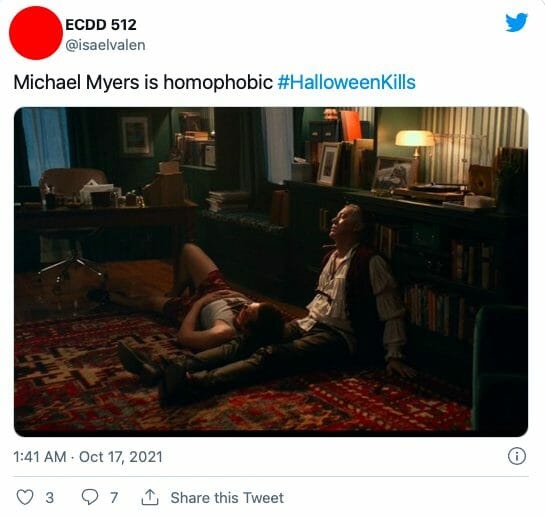Screen dimensions: 545x517
Task: Click the blue curtain in the photo
Action: point(46,144)
